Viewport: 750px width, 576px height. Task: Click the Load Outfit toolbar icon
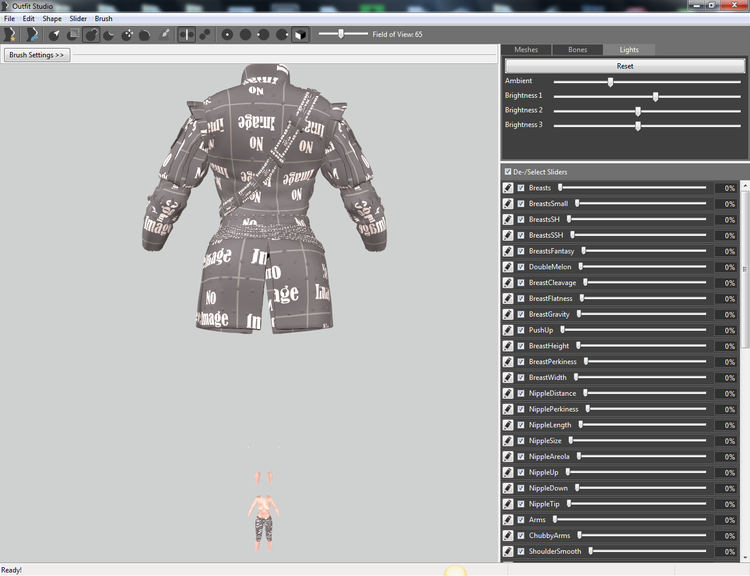[x=32, y=34]
